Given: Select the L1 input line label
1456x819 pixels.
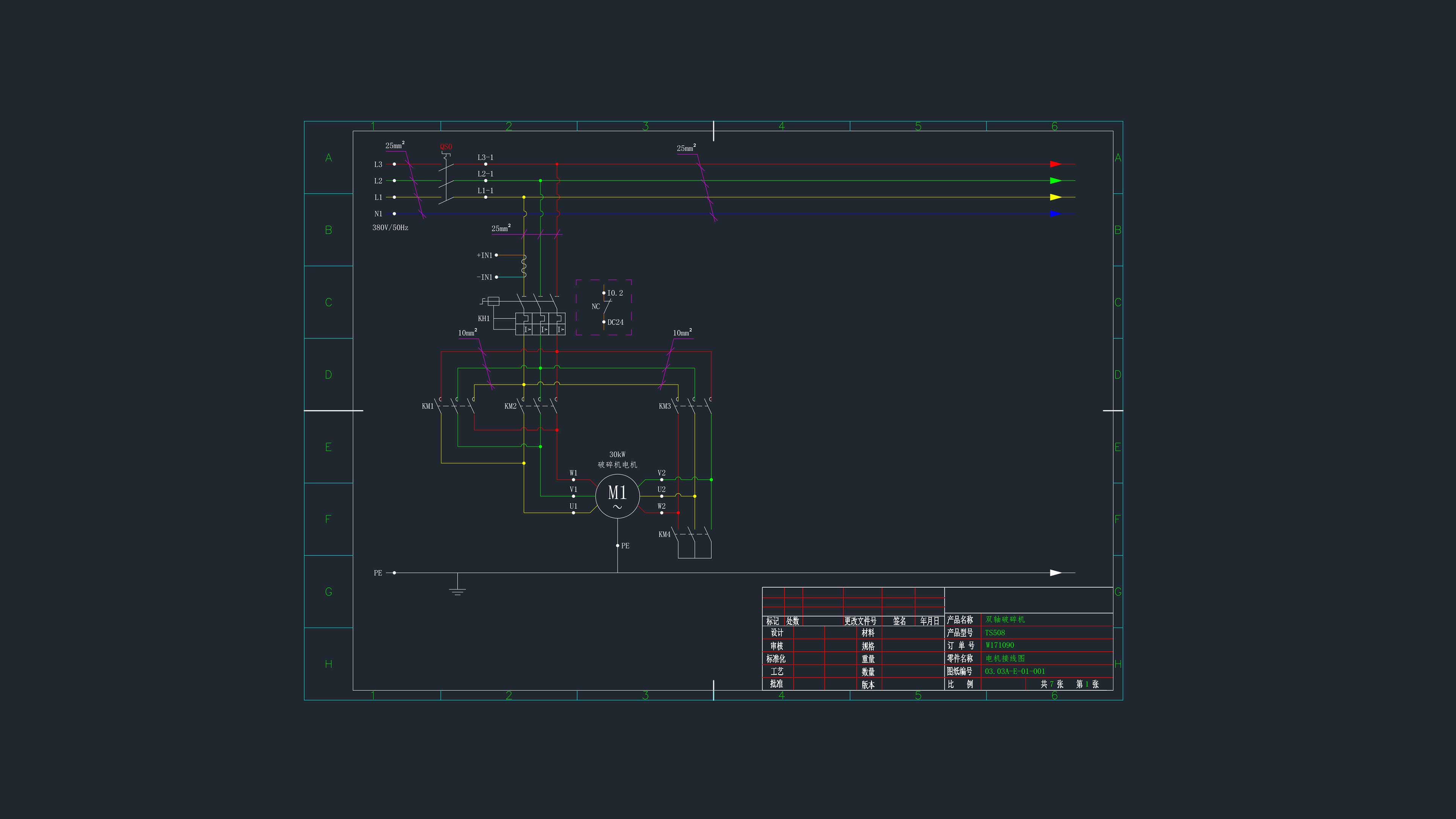Looking at the screenshot, I should 378,197.
